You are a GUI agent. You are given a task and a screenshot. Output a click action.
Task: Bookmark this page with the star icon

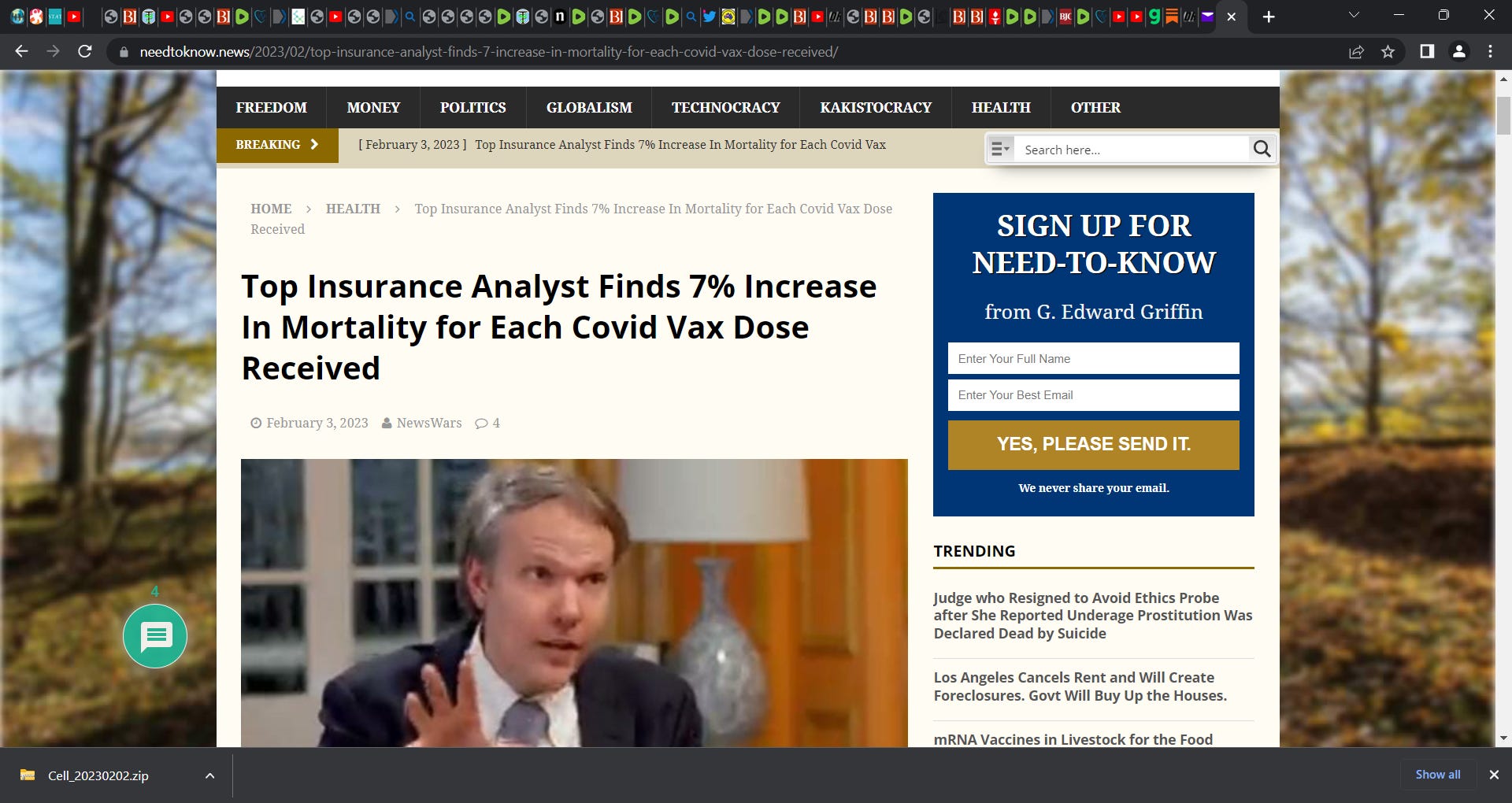click(1388, 52)
